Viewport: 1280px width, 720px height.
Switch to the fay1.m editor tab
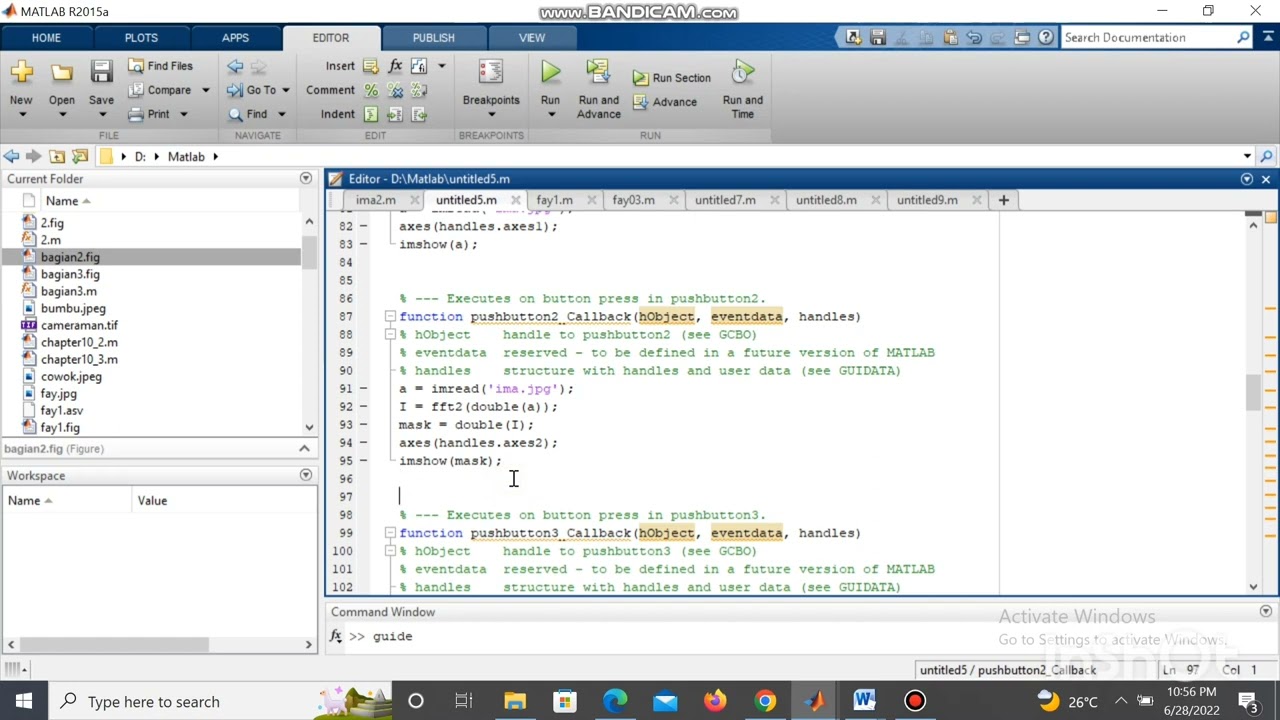554,200
